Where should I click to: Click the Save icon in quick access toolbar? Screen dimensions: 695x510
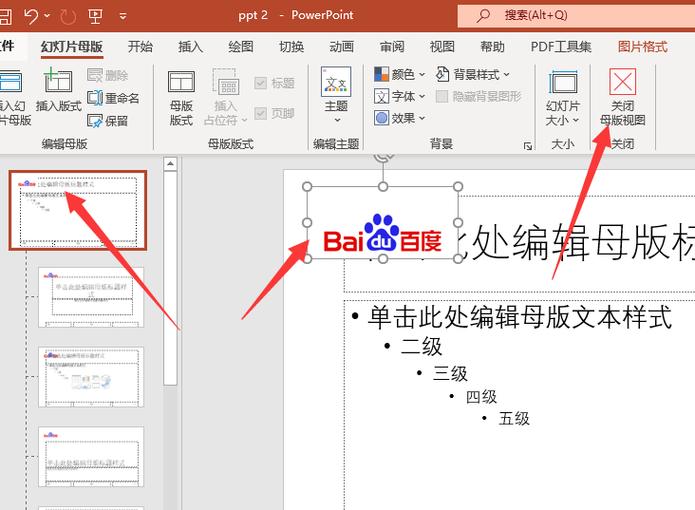coord(4,16)
